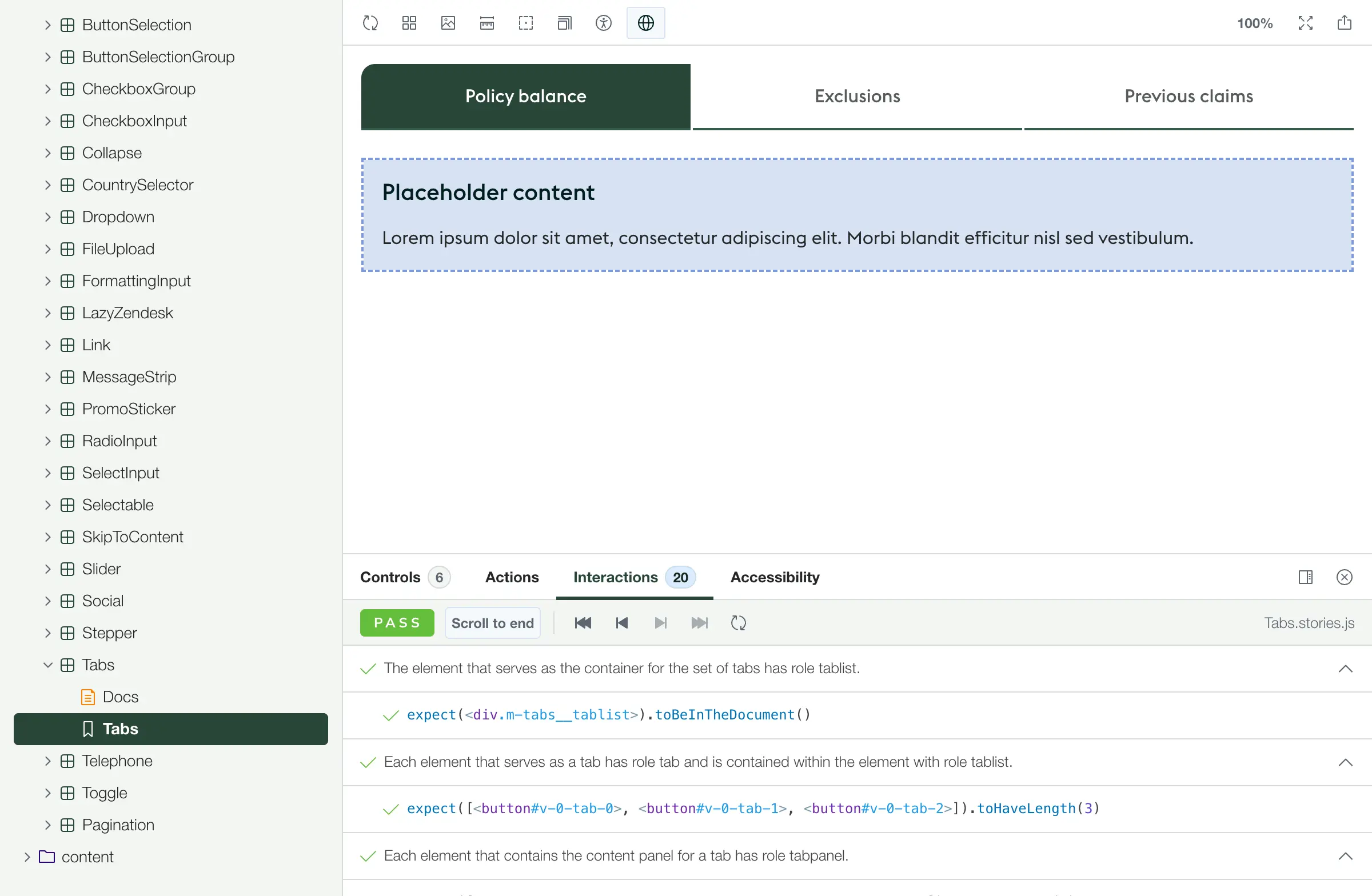The width and height of the screenshot is (1372, 896).
Task: Select the Tabs story item
Action: coord(170,729)
